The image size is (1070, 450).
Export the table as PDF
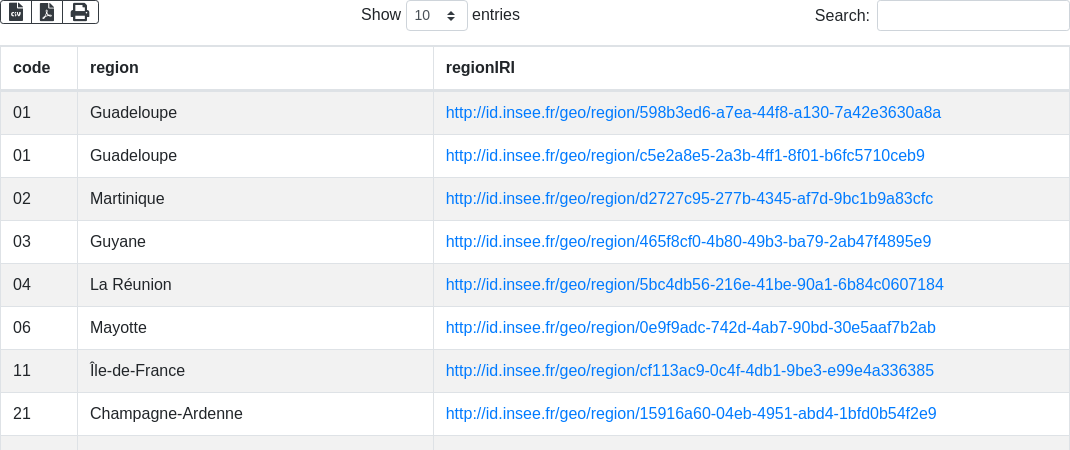pos(47,12)
